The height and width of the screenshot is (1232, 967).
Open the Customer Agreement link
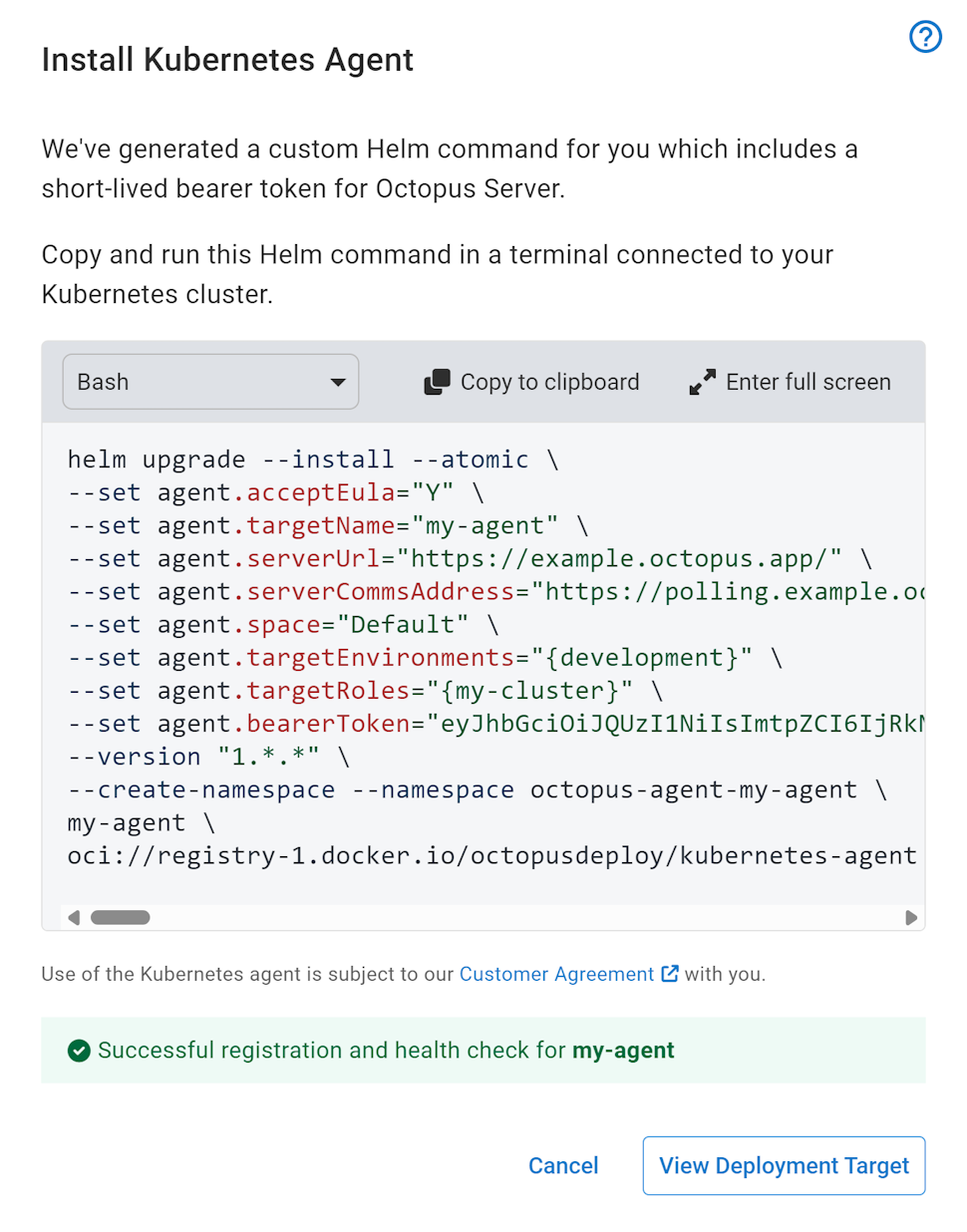556,974
